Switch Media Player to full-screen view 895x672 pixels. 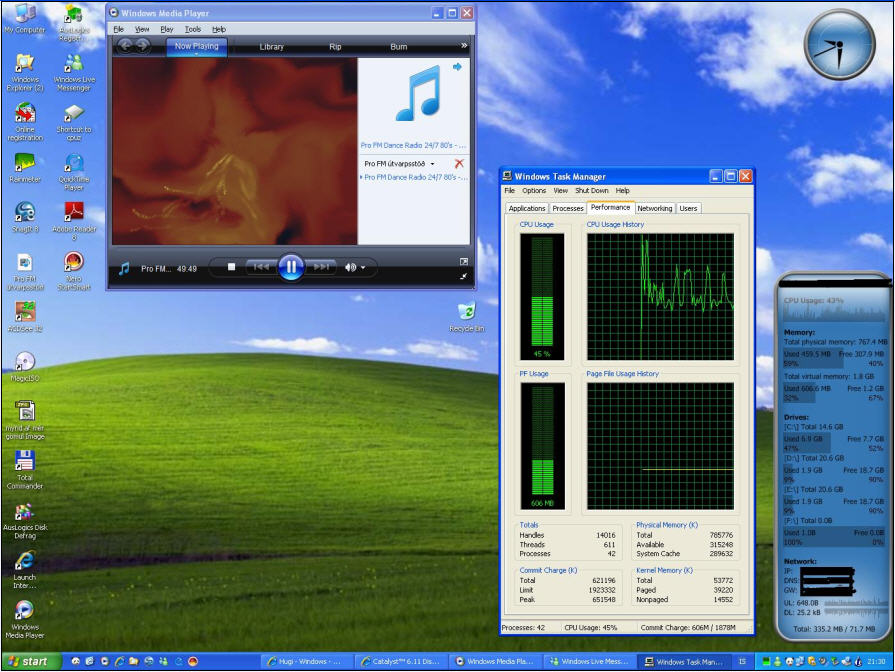[x=464, y=261]
